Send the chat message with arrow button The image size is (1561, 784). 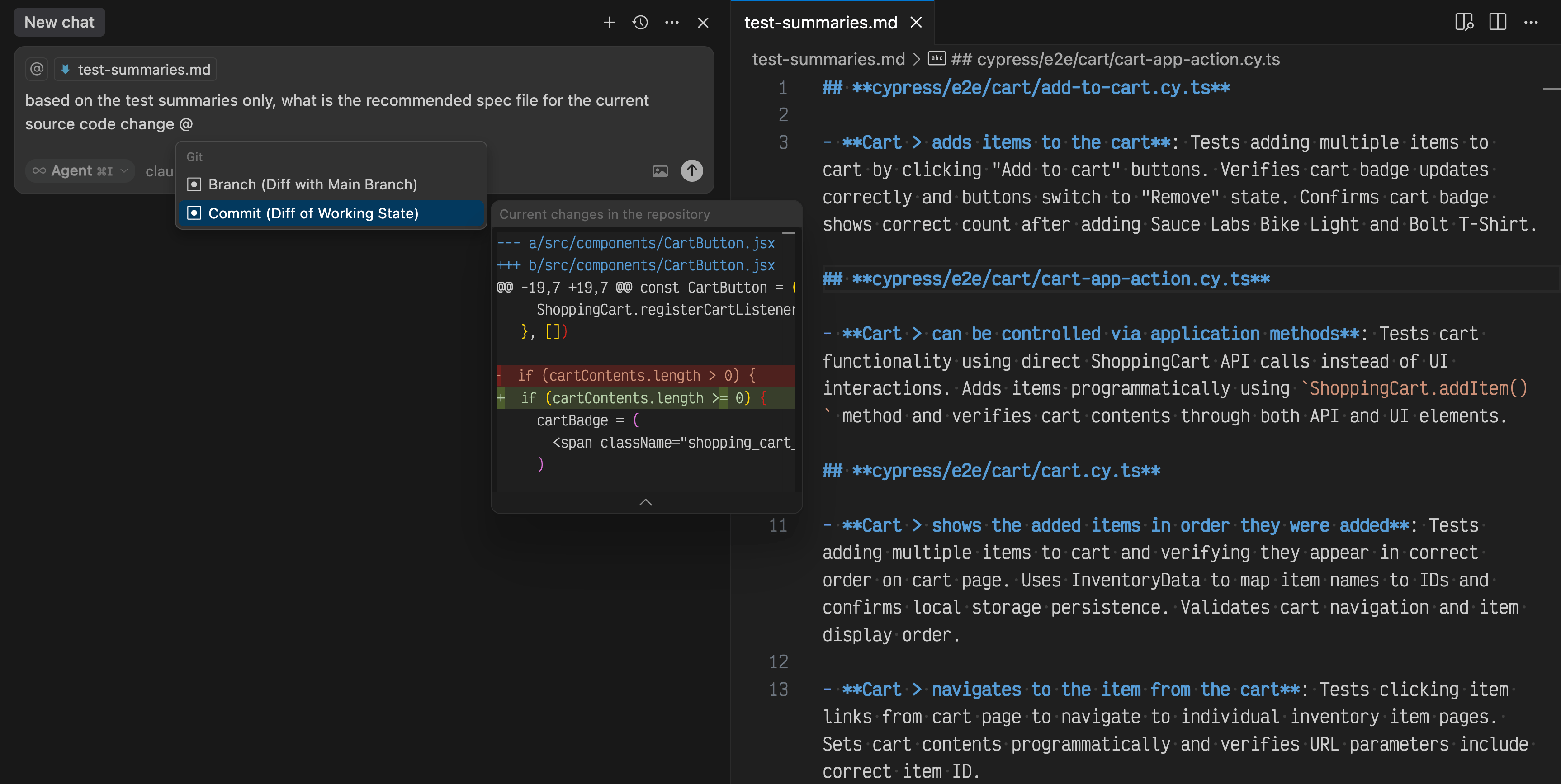pos(692,170)
